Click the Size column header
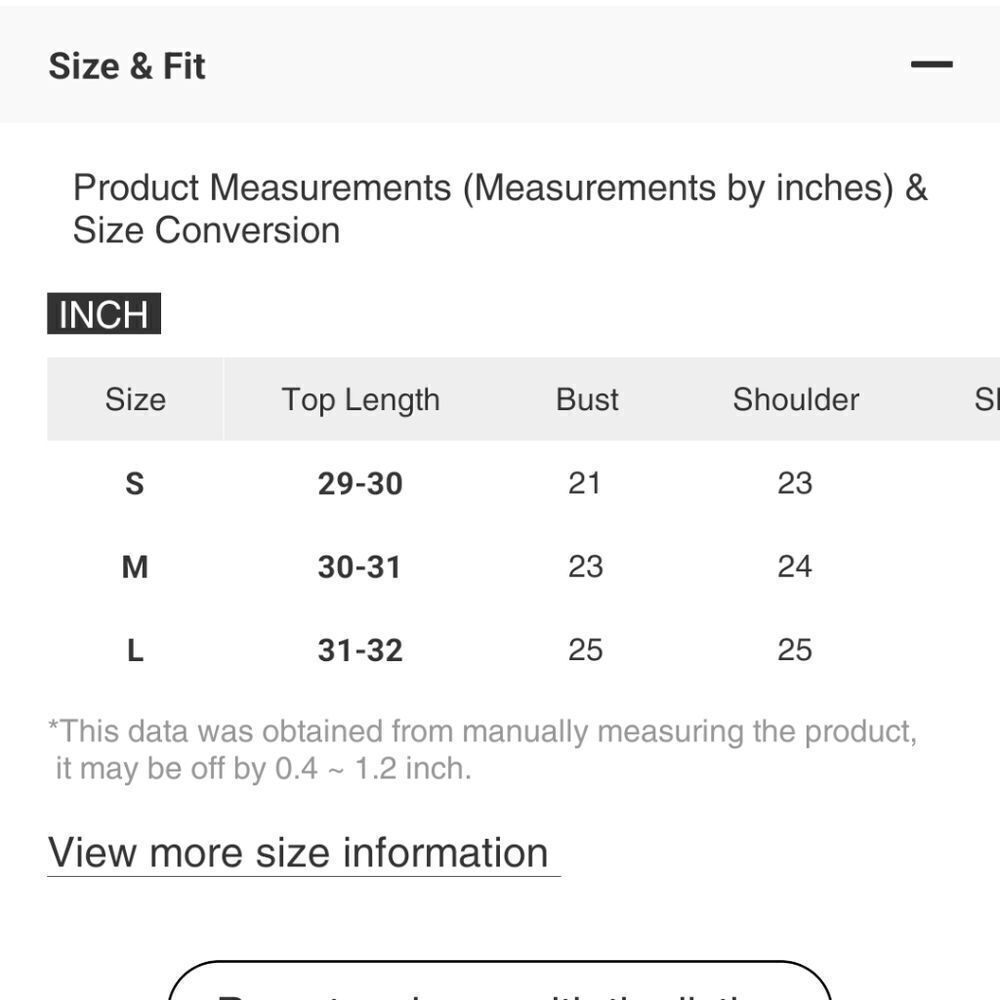Screen dimensions: 1000x1000 point(135,399)
